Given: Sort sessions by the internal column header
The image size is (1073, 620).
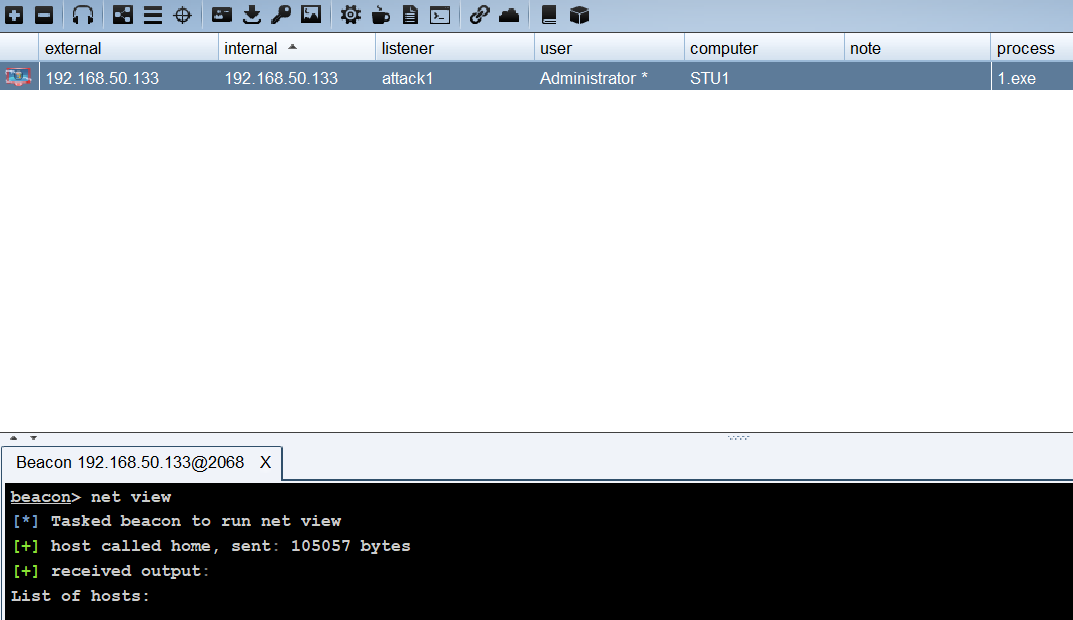Looking at the screenshot, I should 250,48.
